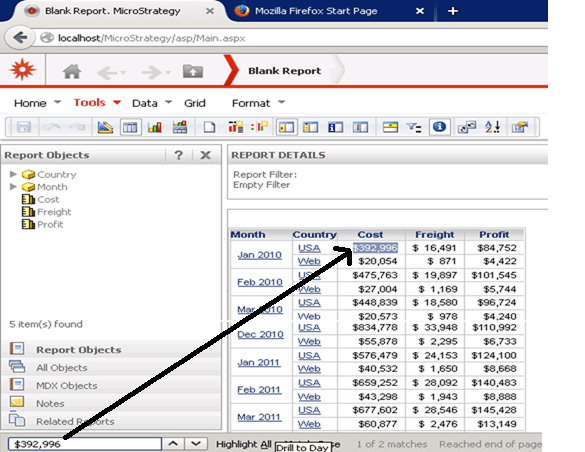The image size is (585, 452).
Task: Expand the Country tree node
Action: point(13,174)
